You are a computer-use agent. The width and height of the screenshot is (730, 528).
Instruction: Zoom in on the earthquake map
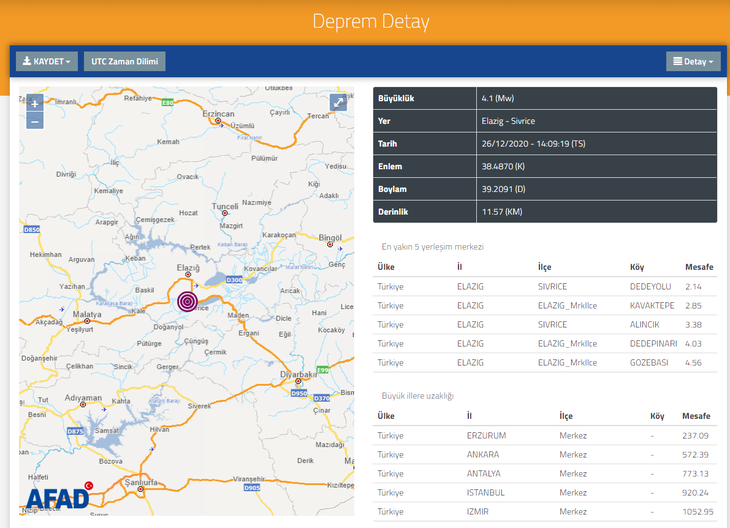tap(34, 103)
